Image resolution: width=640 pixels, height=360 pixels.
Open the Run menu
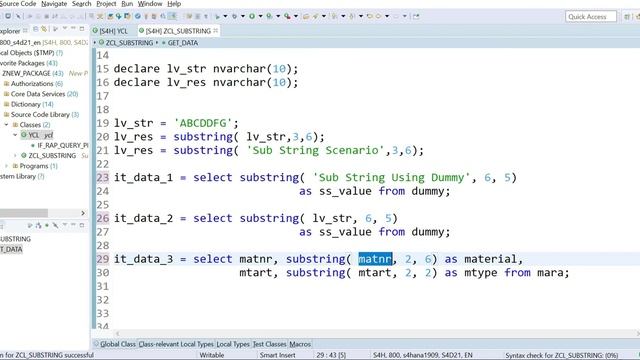coord(127,4)
